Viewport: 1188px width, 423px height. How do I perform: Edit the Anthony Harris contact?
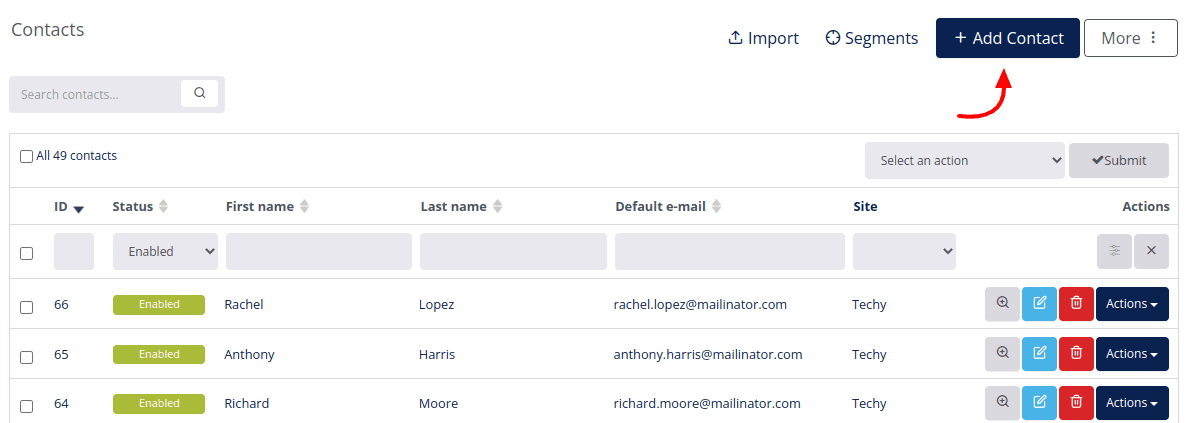pyautogui.click(x=1040, y=354)
